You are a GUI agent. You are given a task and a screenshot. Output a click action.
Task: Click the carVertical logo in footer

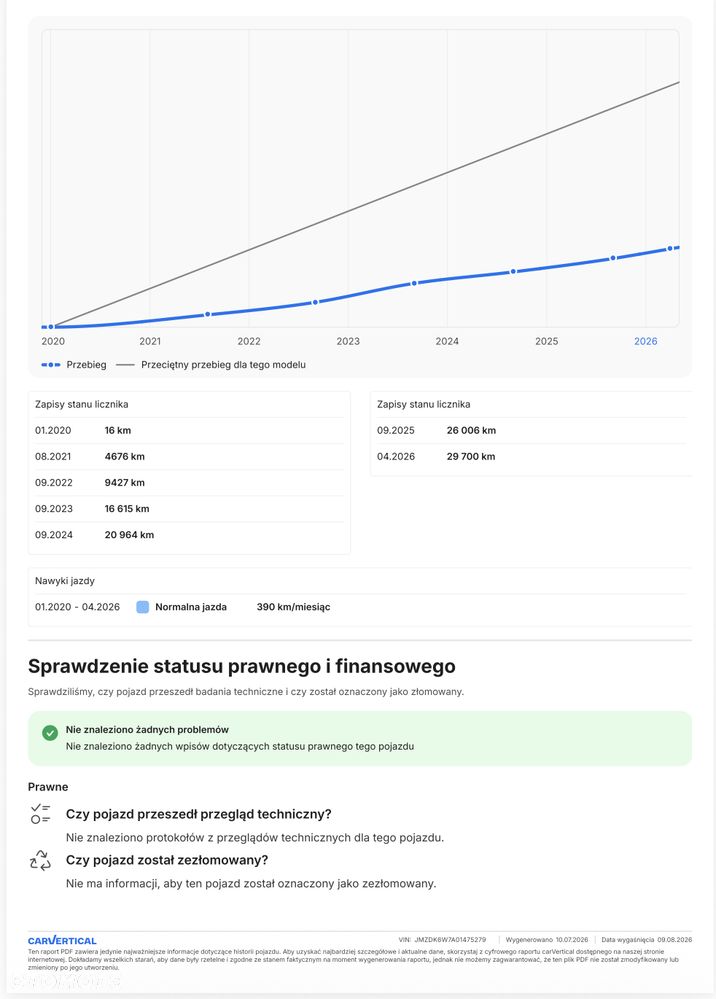point(62,940)
